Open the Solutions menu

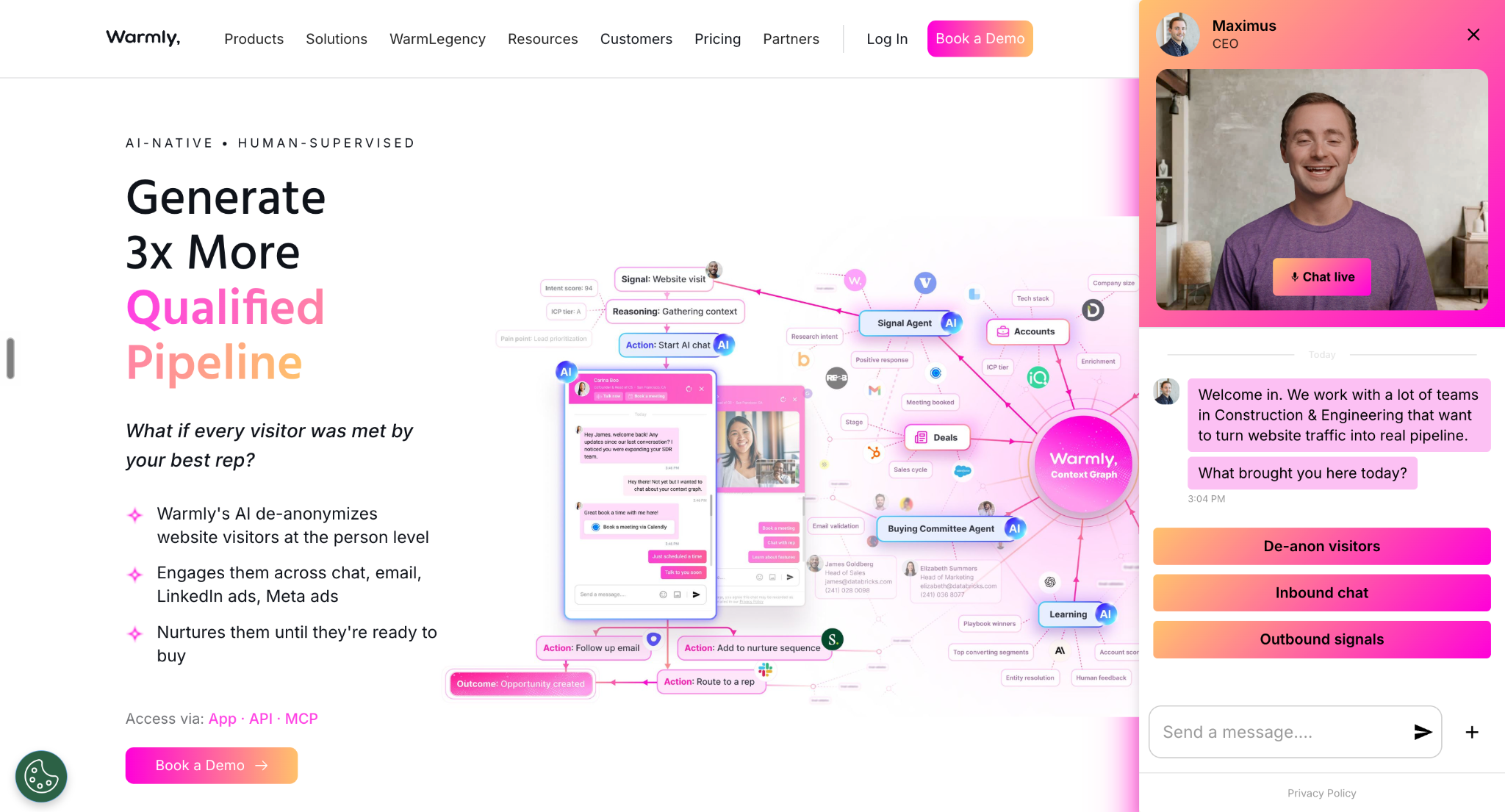pos(337,39)
